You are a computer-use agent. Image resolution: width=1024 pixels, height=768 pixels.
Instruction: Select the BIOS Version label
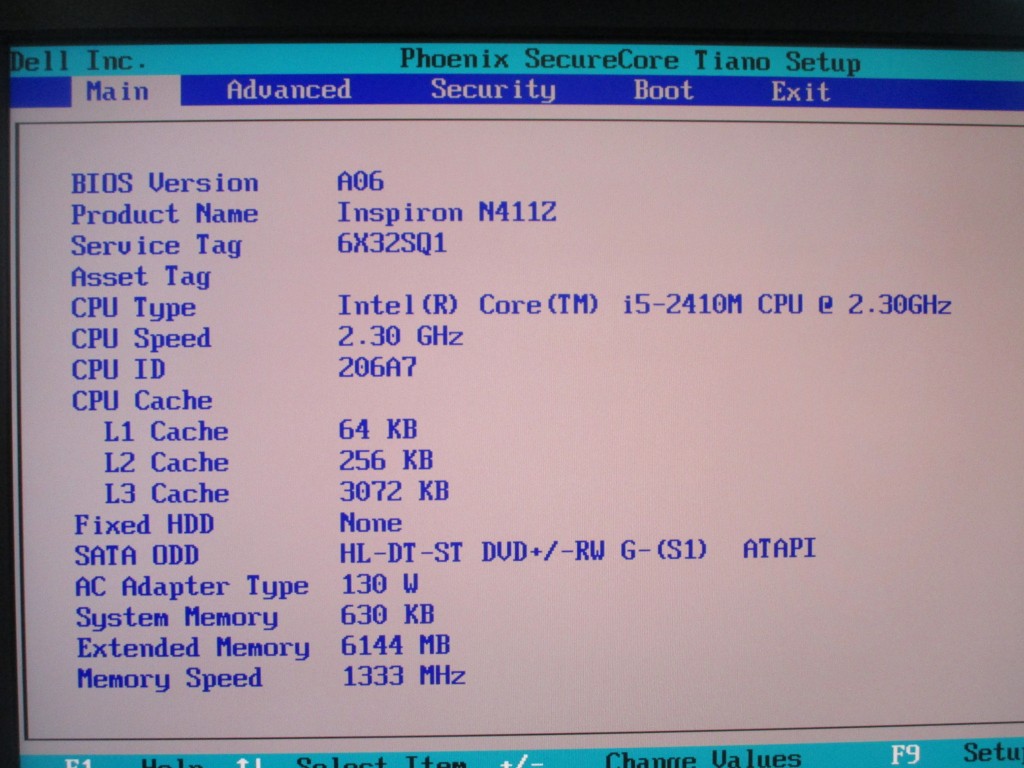click(x=165, y=183)
